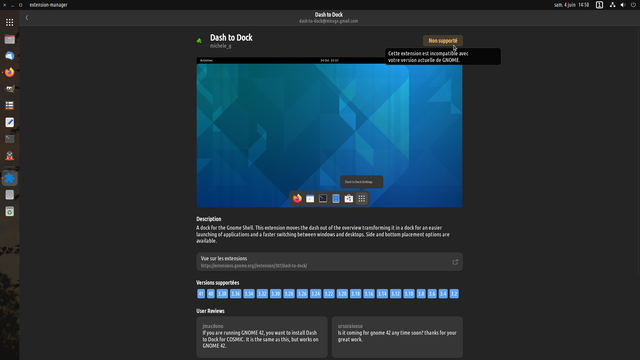Select the version 3.18 badge
The width and height of the screenshot is (640, 360).
click(x=356, y=294)
